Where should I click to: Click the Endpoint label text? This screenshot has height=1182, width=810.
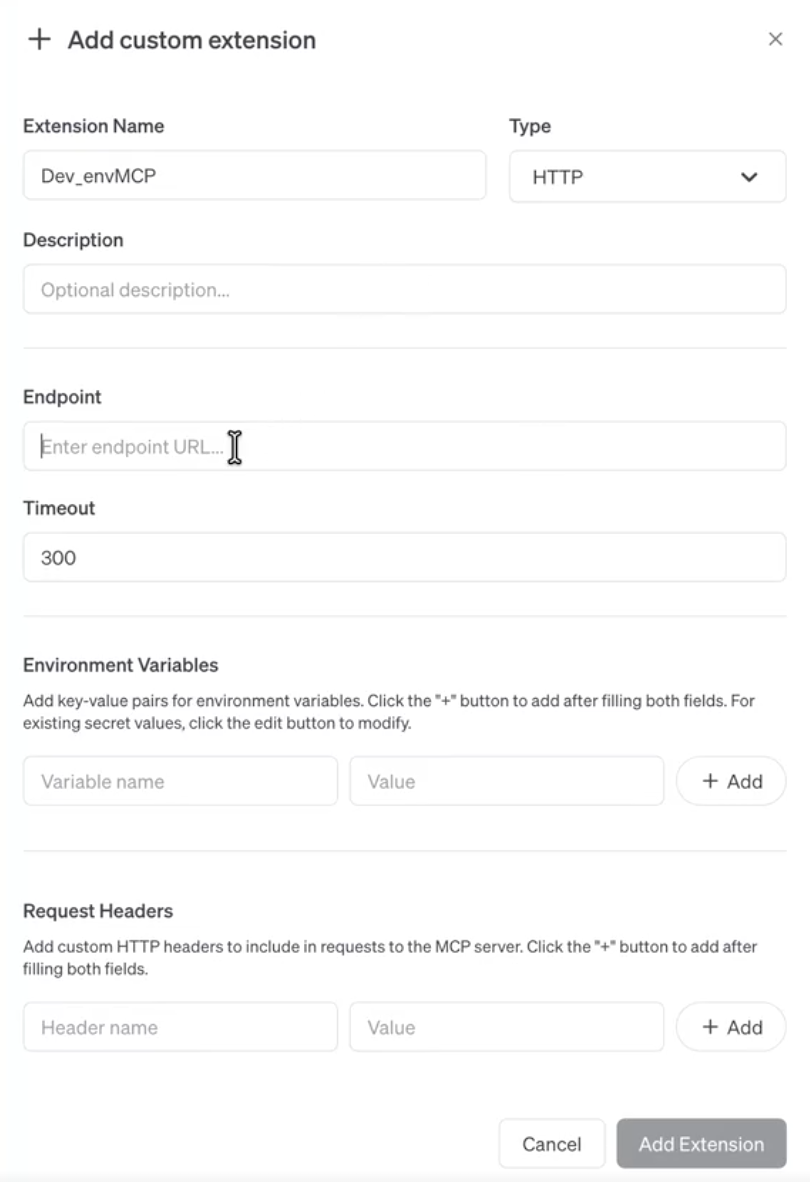(62, 397)
